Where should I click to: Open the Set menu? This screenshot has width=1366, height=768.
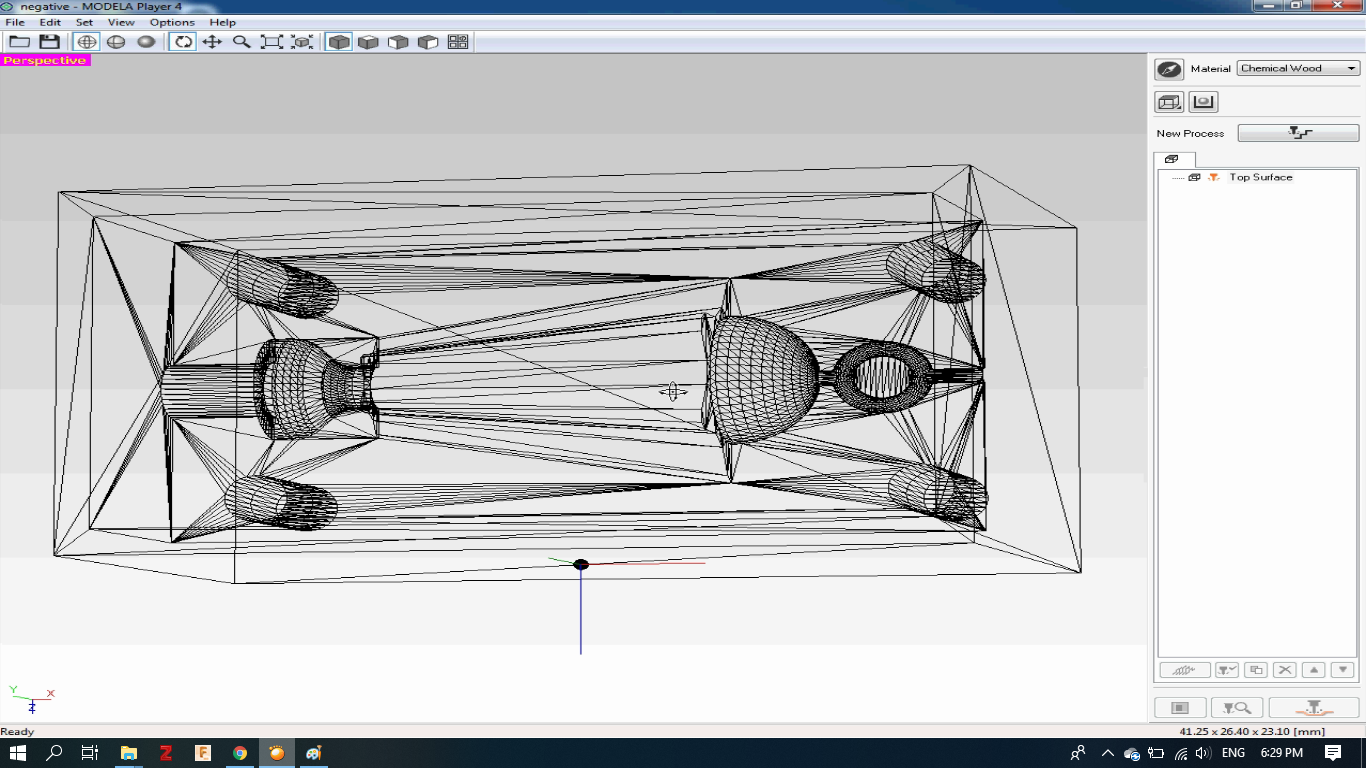click(x=84, y=22)
